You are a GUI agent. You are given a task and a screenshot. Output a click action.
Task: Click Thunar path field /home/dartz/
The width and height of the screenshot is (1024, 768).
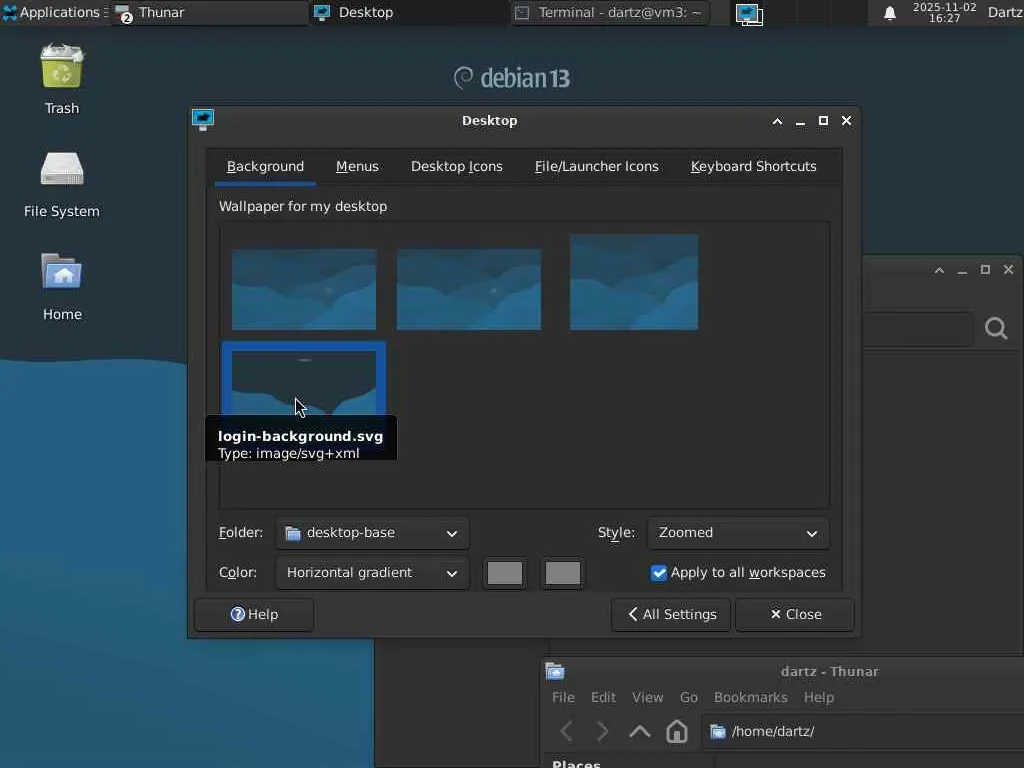(x=863, y=731)
